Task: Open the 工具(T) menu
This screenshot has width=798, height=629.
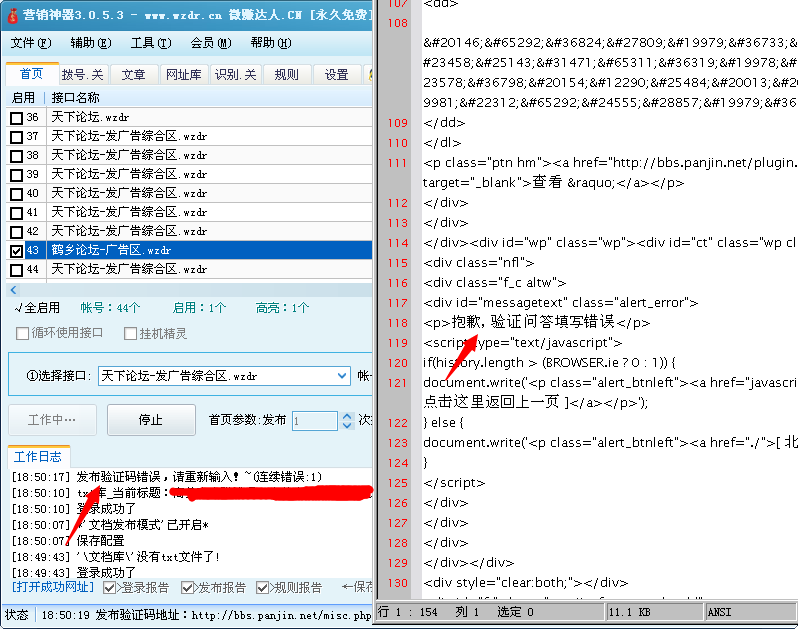Action: [151, 43]
